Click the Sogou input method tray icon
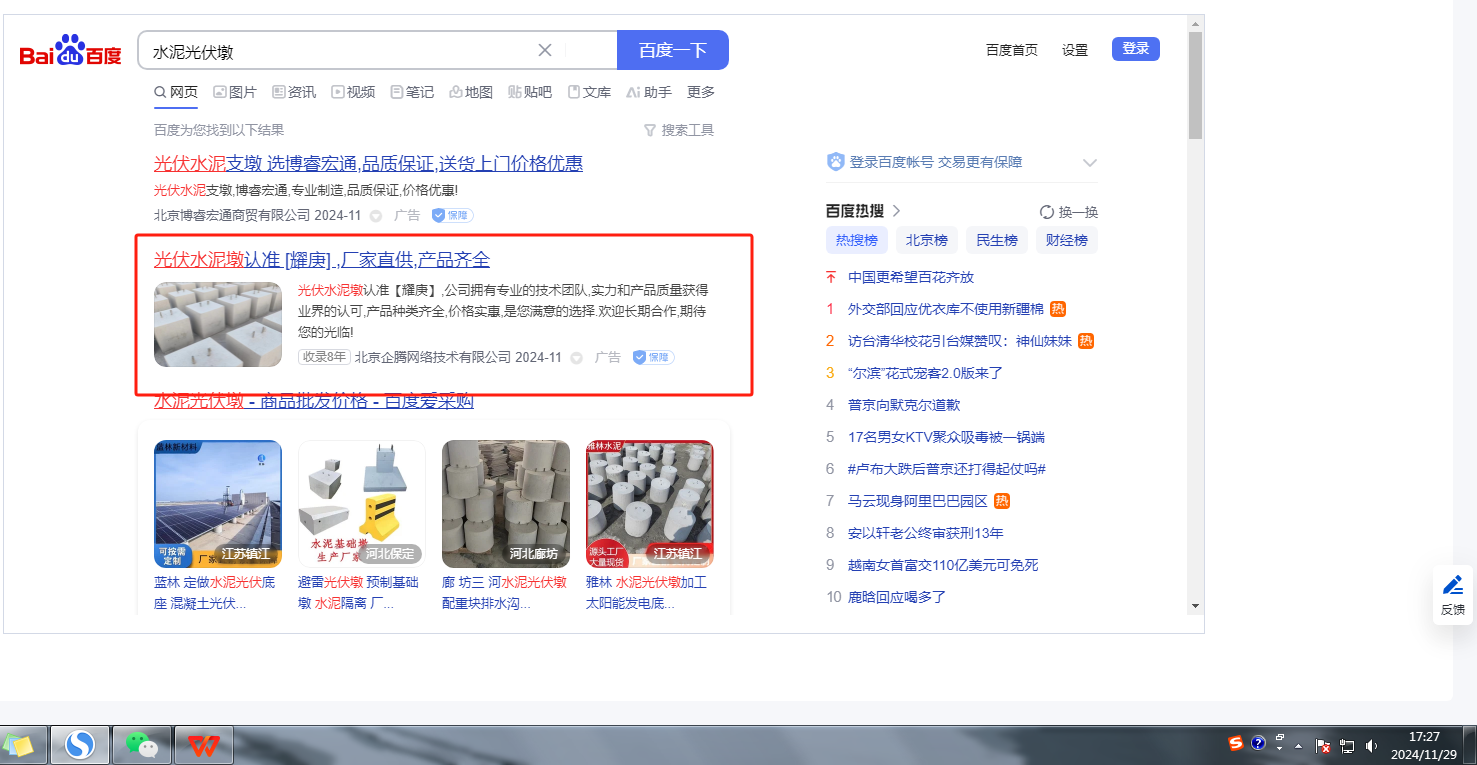 [1236, 743]
